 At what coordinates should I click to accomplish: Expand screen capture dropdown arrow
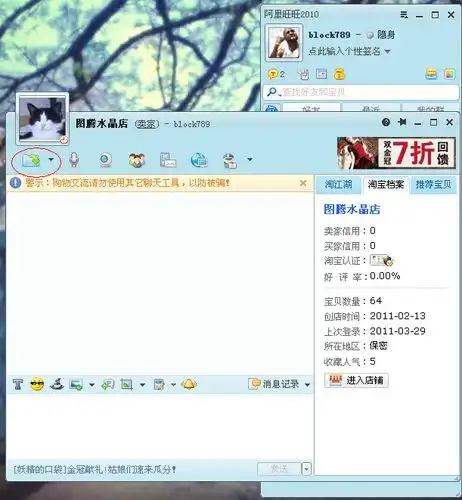[x=142, y=385]
